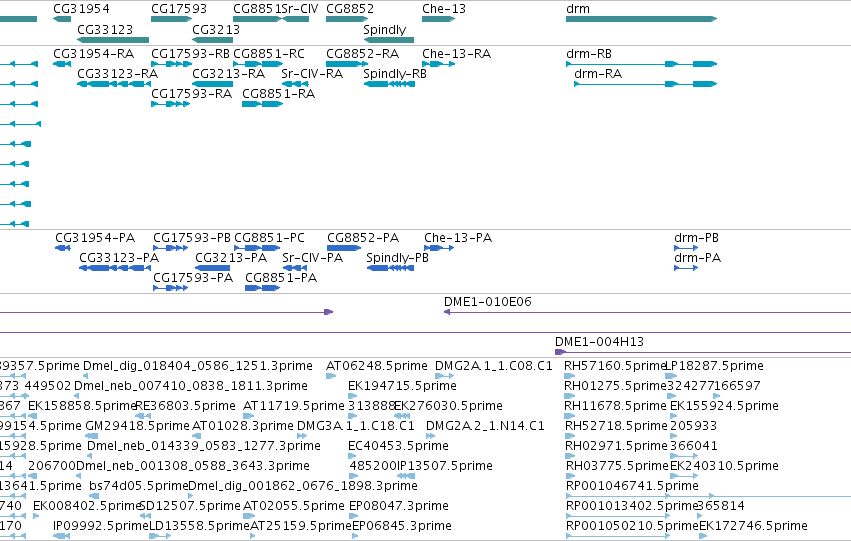
Task: Click BAC clone DME1-010E06
Action: click(x=647, y=312)
